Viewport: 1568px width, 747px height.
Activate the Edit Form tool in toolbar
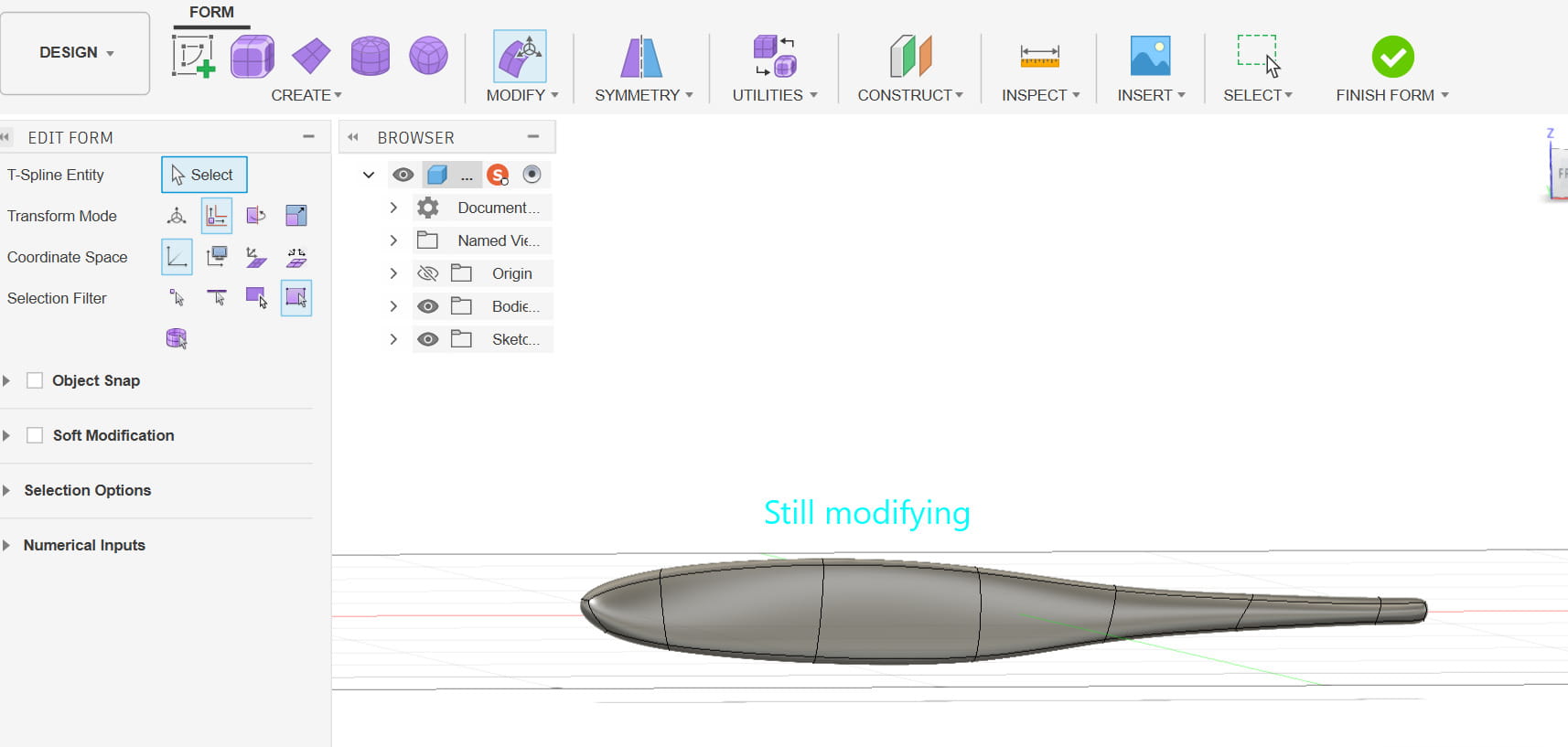click(x=520, y=56)
